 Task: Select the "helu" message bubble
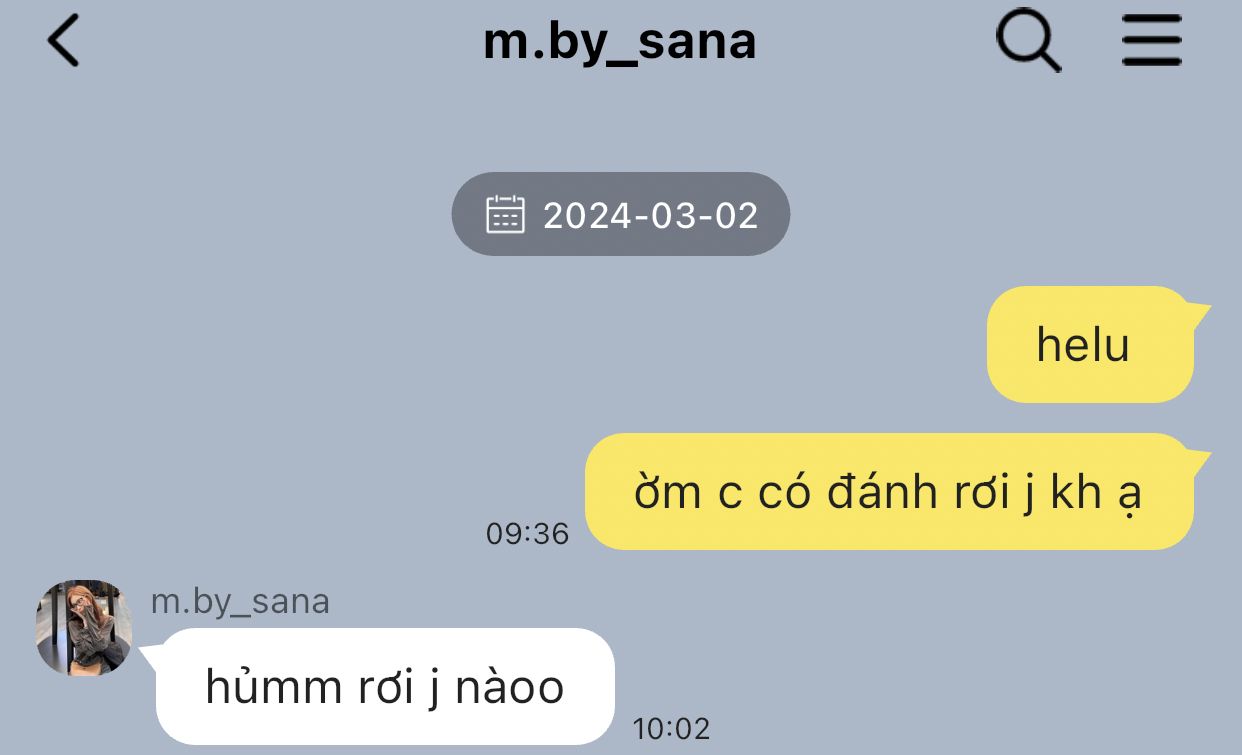point(1090,344)
